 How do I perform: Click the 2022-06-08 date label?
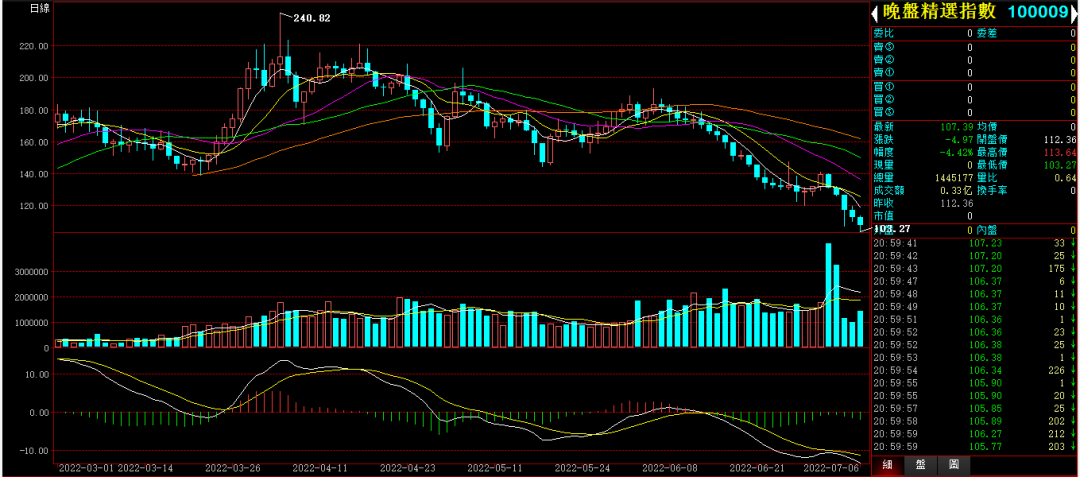[x=672, y=469]
